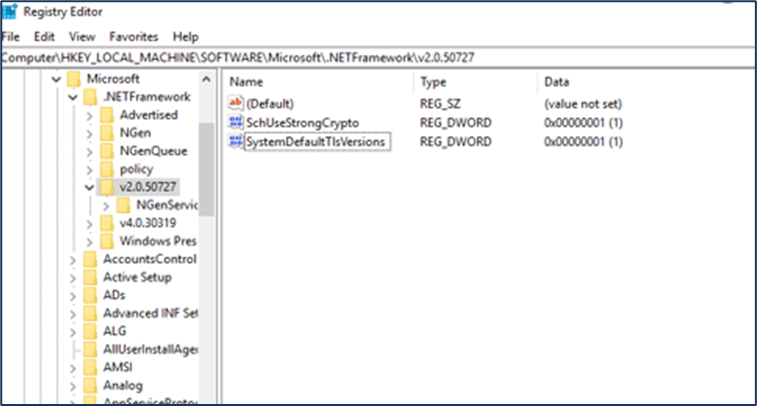The height and width of the screenshot is (406, 757).
Task: Collapse the .NETFramework tree node
Action: click(72, 97)
